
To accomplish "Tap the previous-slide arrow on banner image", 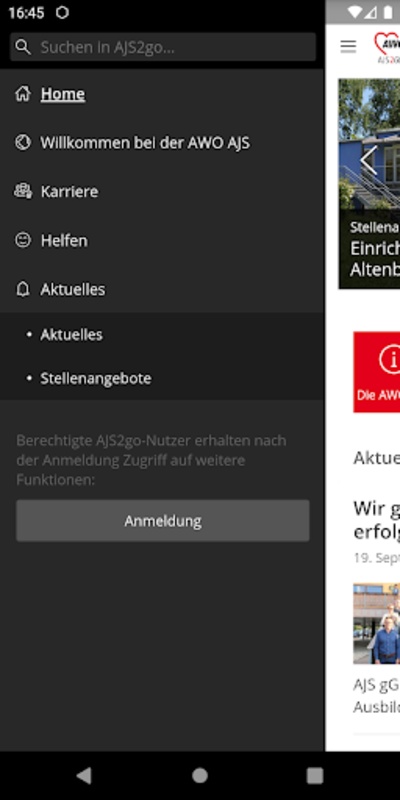I will coord(368,160).
